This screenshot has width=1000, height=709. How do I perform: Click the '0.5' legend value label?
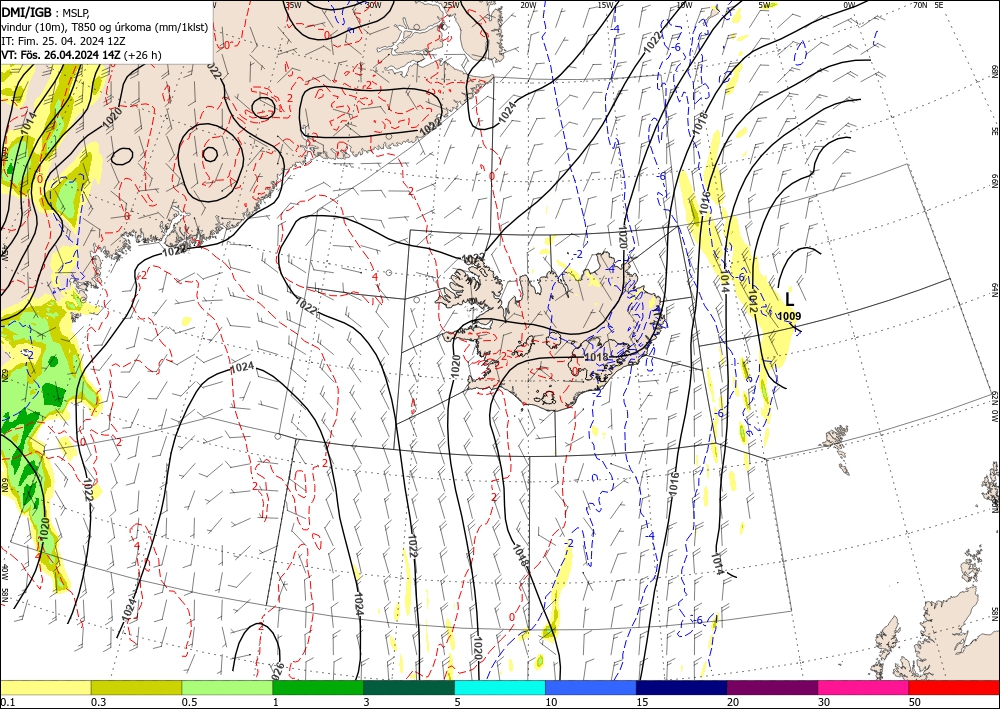click(x=188, y=702)
